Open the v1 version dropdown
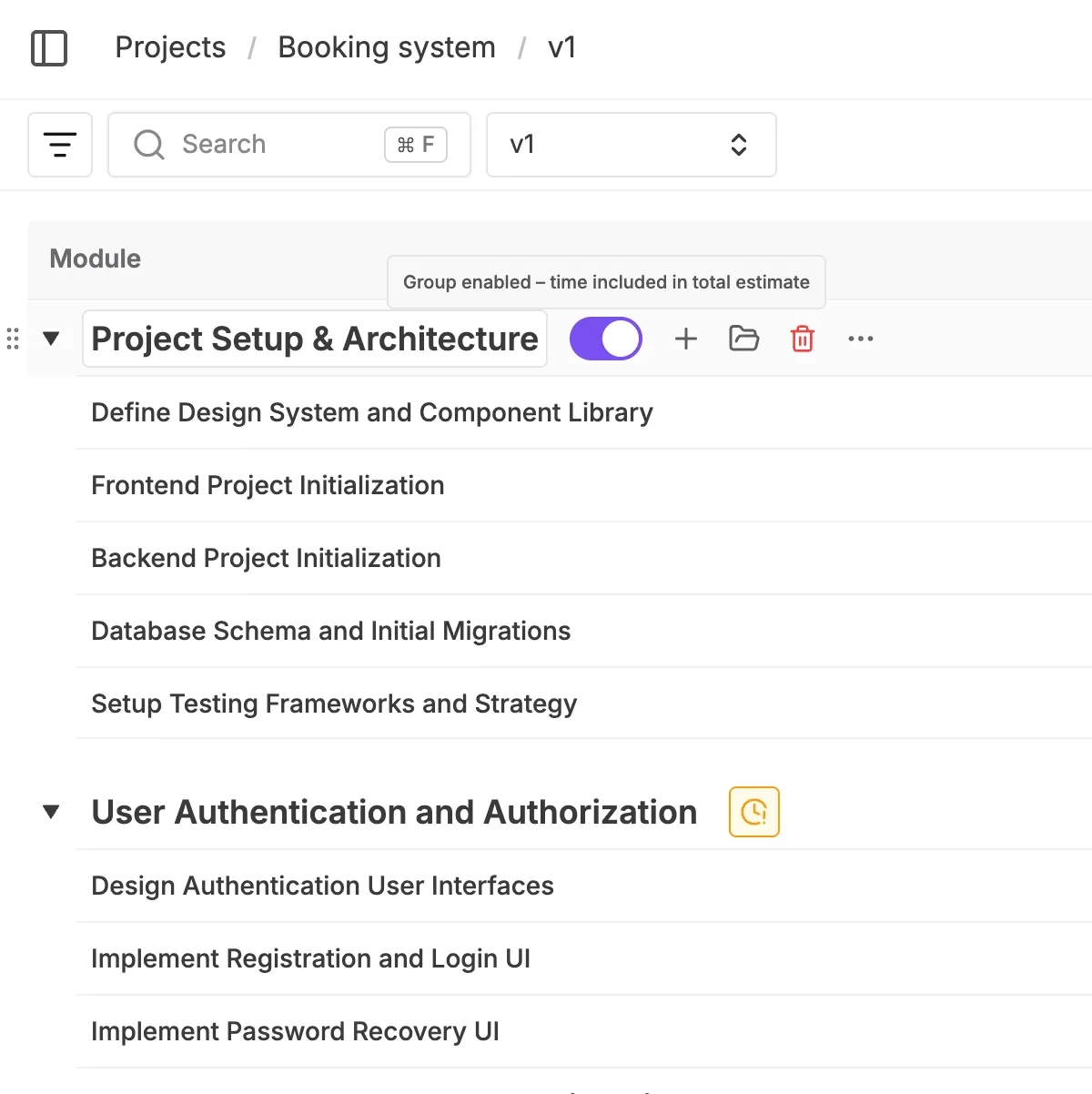This screenshot has height=1094, width=1092. click(x=631, y=145)
